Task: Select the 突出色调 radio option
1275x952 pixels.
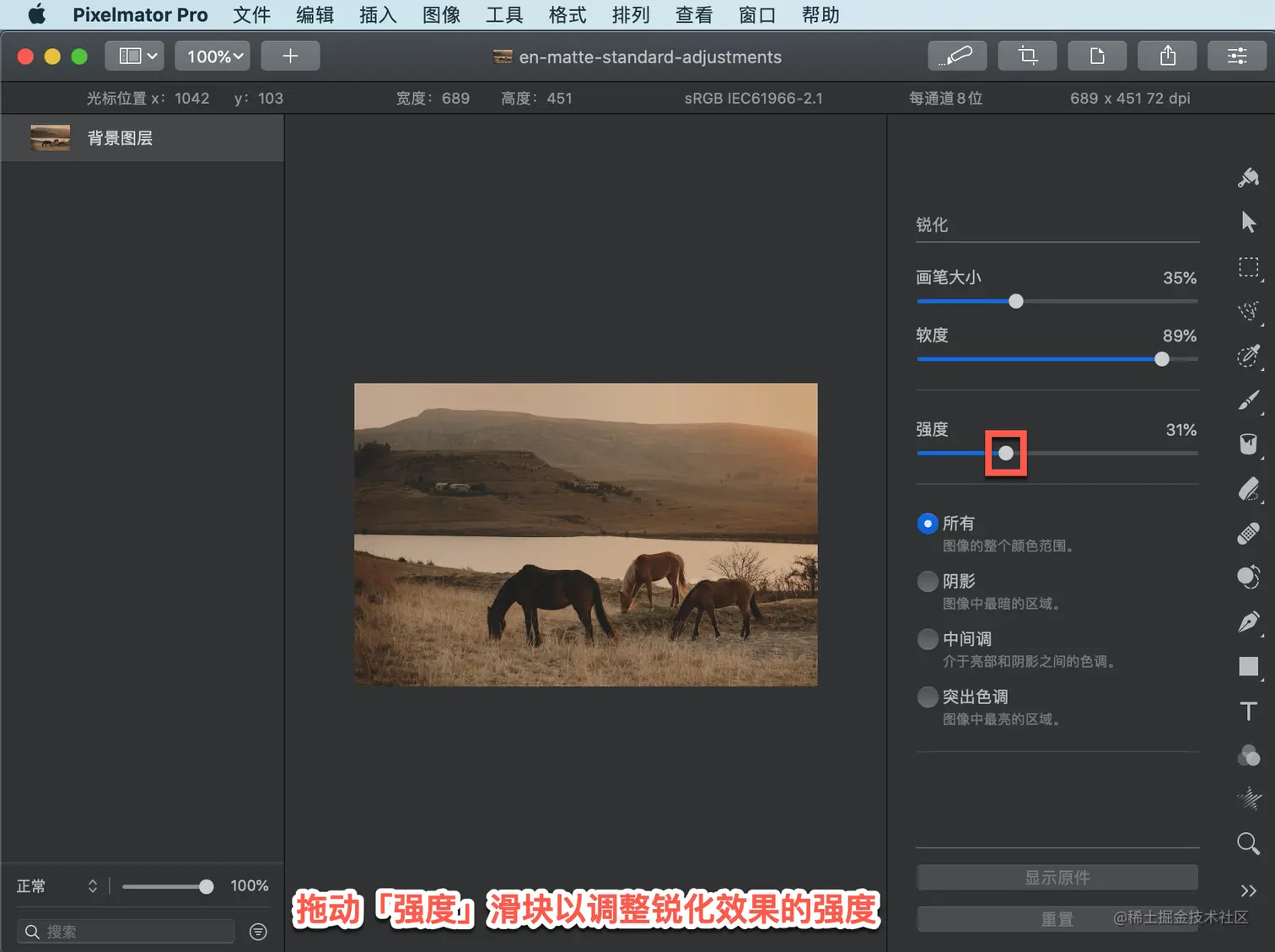Action: (x=928, y=697)
